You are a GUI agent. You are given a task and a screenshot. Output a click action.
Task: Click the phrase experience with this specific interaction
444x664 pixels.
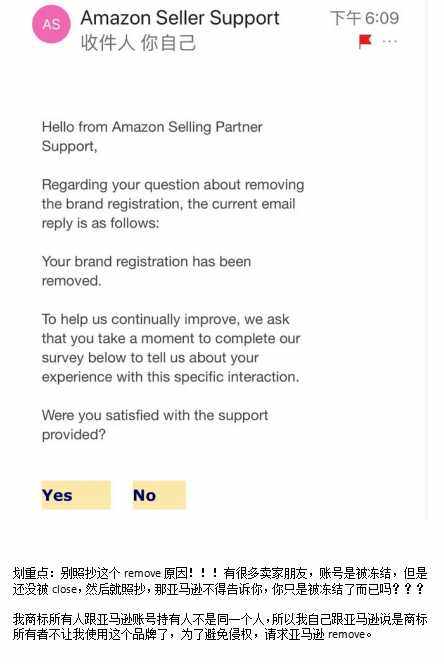(170, 377)
